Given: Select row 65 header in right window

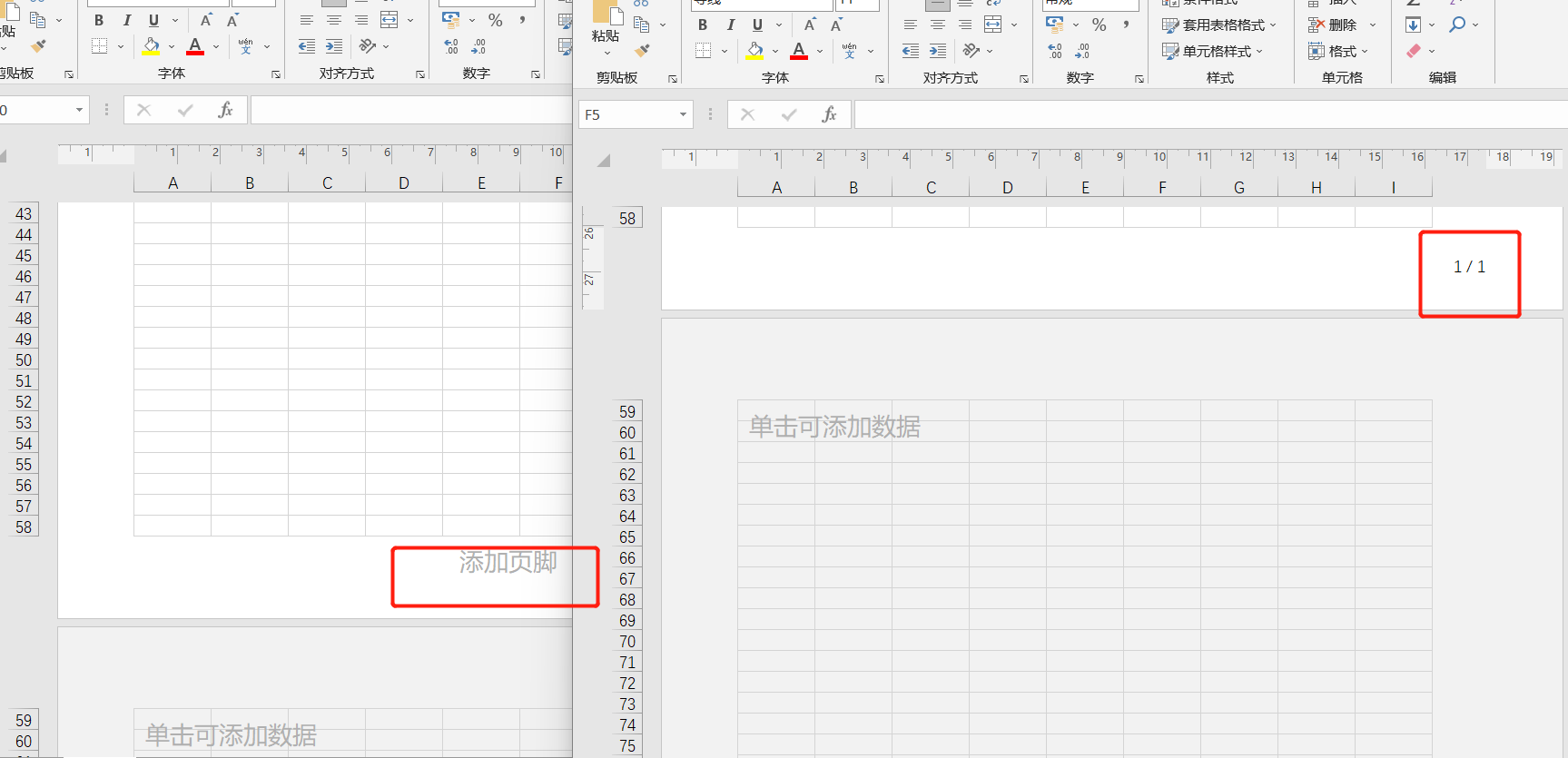Looking at the screenshot, I should coord(627,537).
